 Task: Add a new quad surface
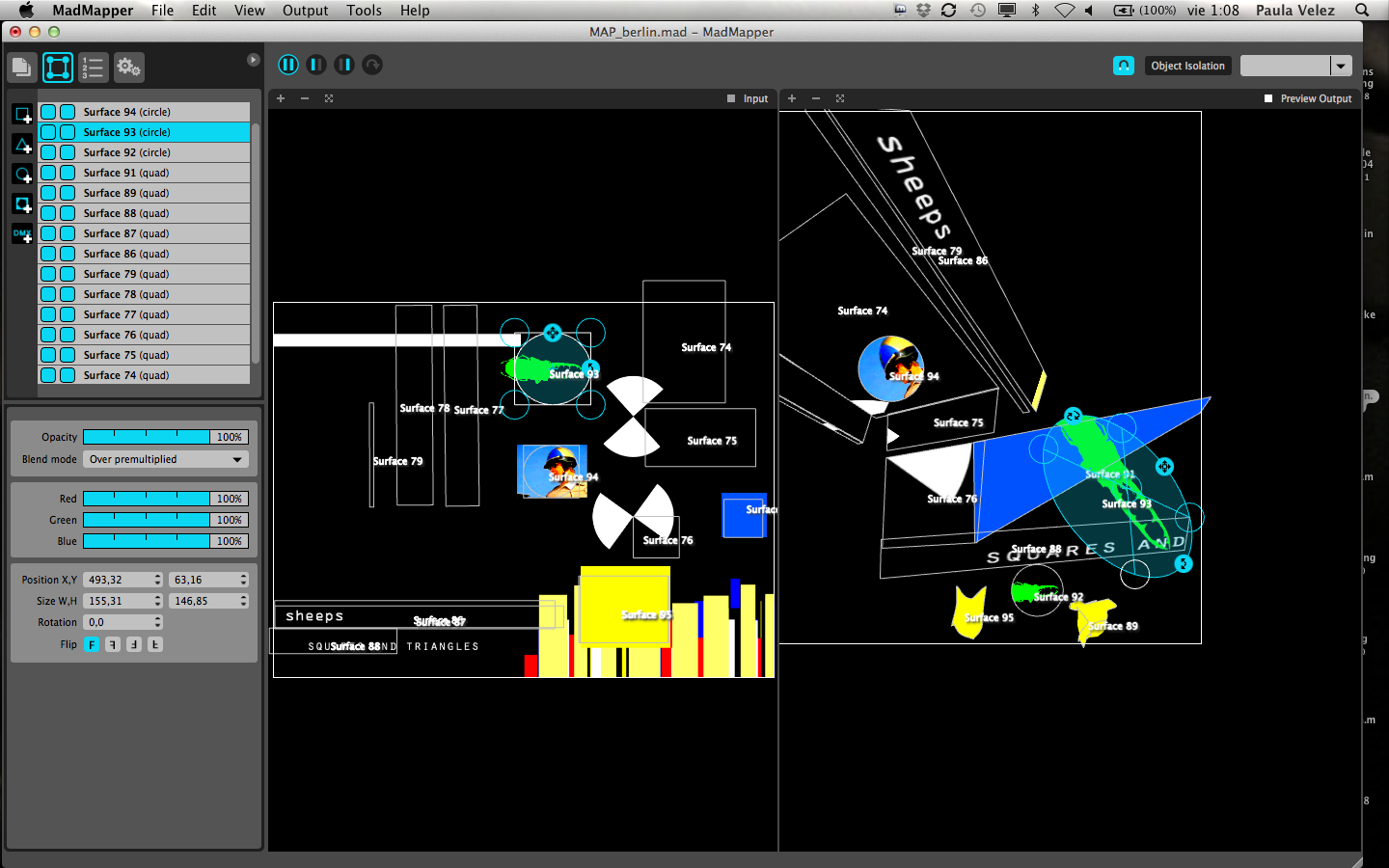click(22, 115)
